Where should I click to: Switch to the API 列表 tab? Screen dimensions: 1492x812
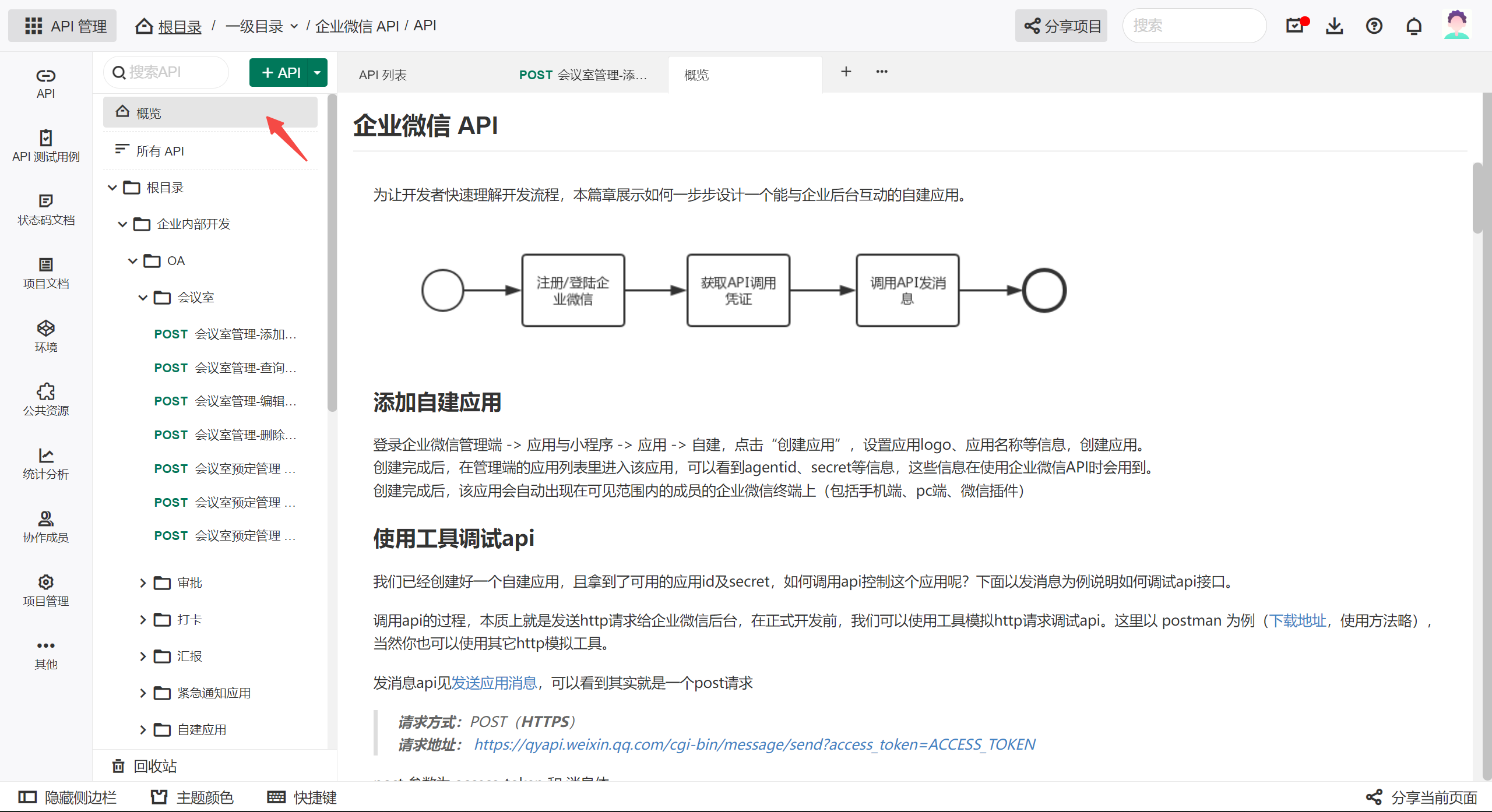click(383, 75)
